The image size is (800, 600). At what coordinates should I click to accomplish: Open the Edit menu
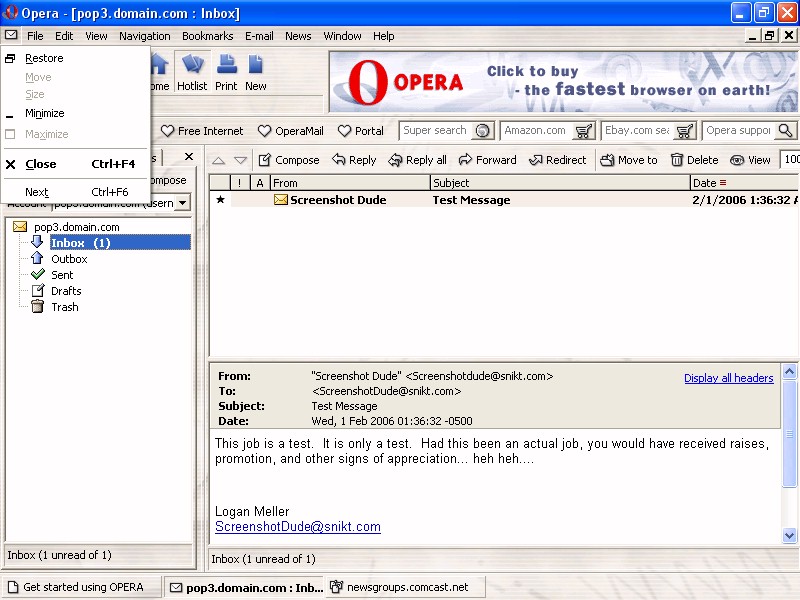[64, 36]
